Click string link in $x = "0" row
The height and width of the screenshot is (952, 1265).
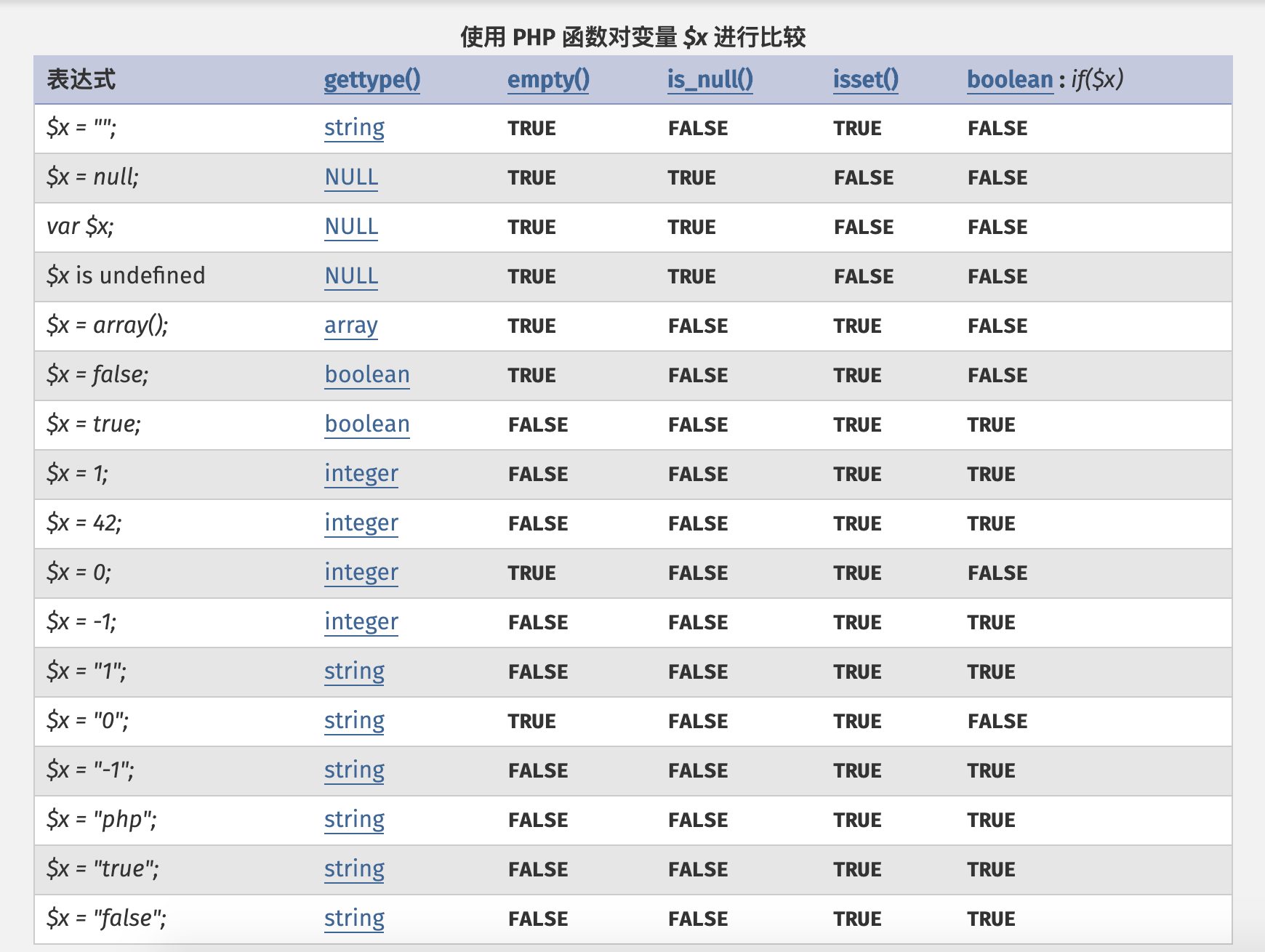coord(354,721)
